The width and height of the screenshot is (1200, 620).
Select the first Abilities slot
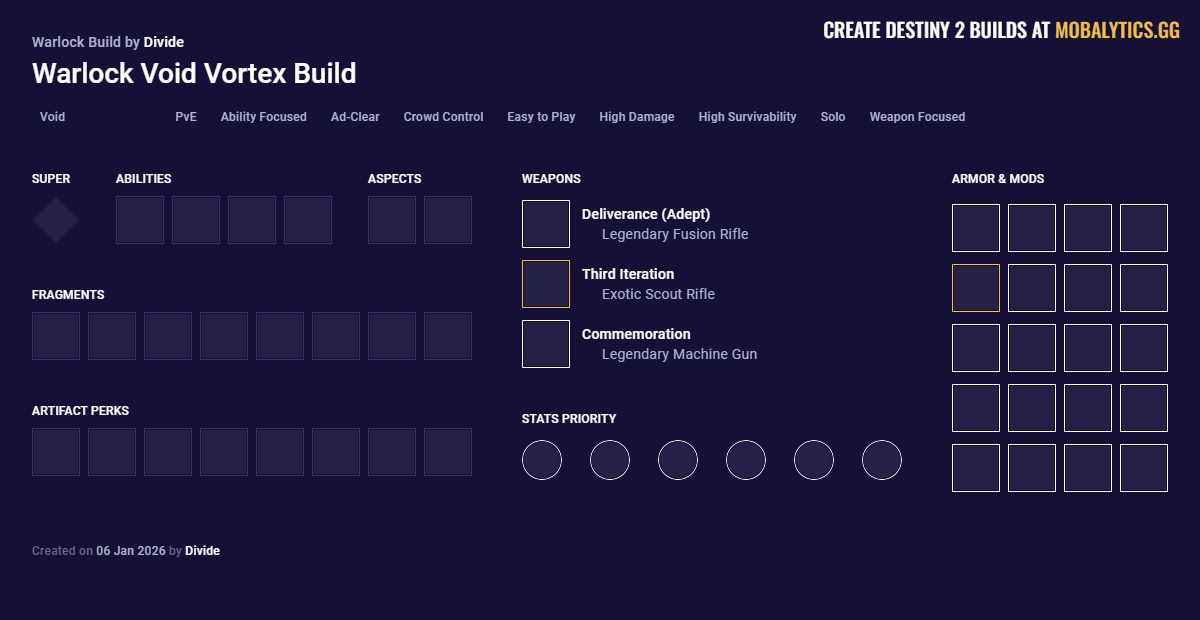(x=139, y=219)
